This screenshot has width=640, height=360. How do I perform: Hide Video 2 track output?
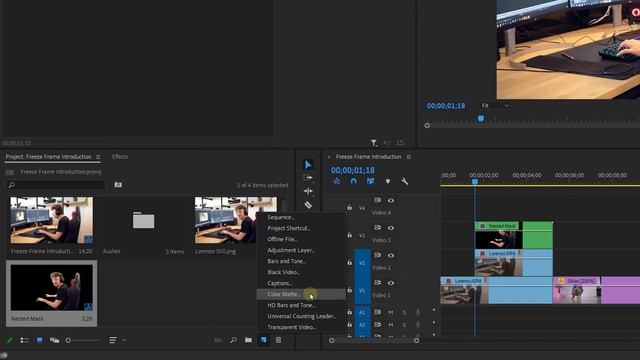tap(391, 256)
